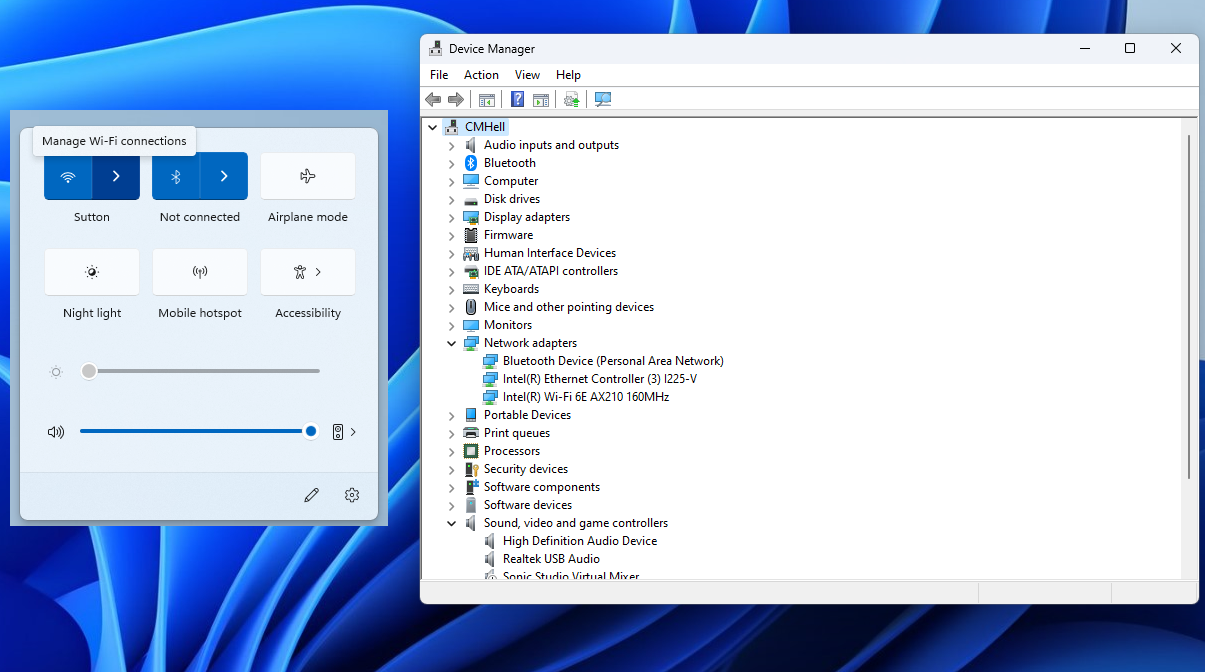Select the sound output device icon
This screenshot has height=672, width=1205.
(x=338, y=432)
